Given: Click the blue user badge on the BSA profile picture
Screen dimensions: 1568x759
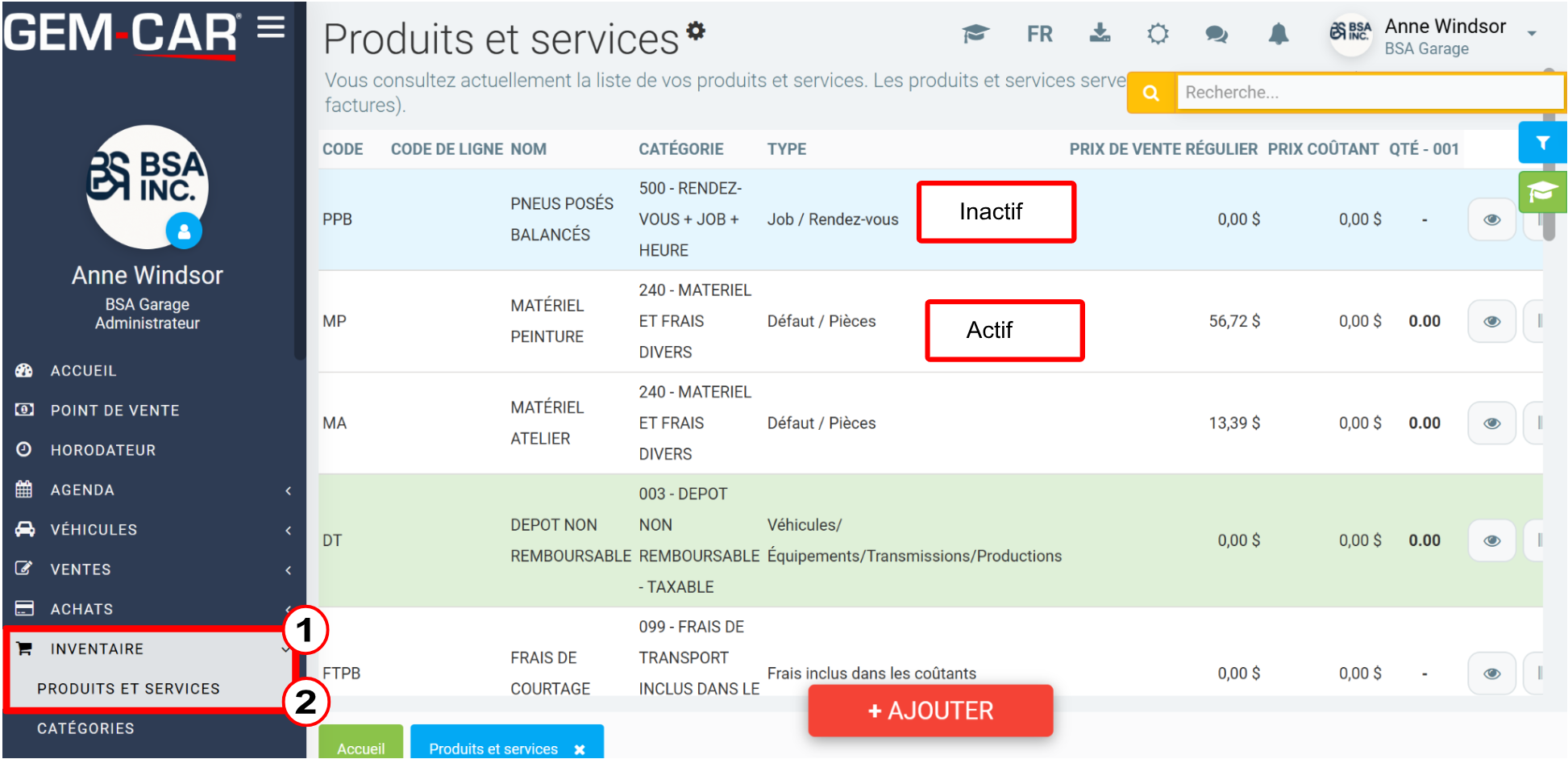Looking at the screenshot, I should pyautogui.click(x=184, y=231).
